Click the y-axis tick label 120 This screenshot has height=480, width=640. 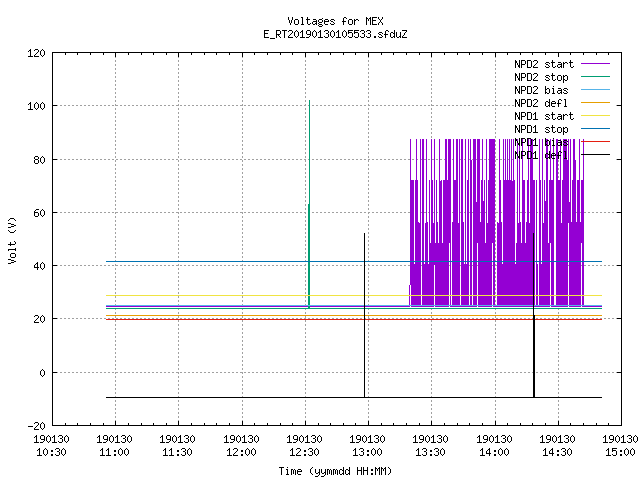tap(36, 53)
